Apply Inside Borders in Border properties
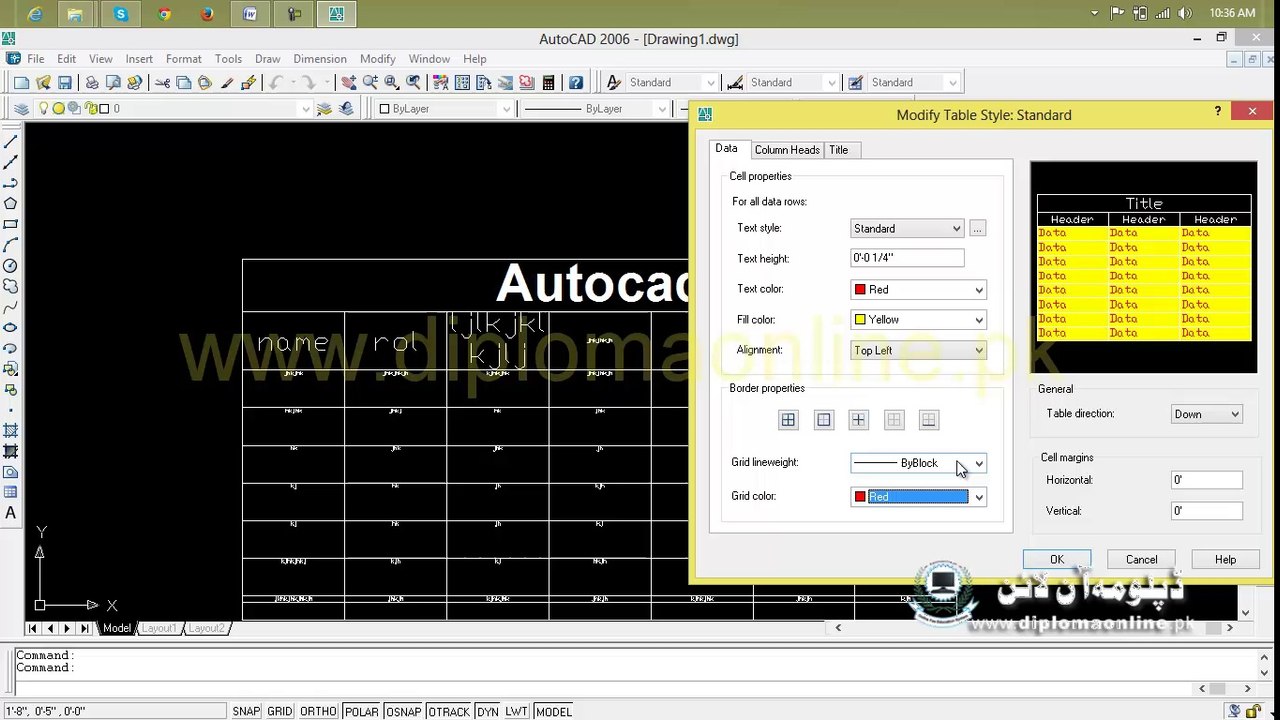This screenshot has width=1280, height=720. click(858, 420)
